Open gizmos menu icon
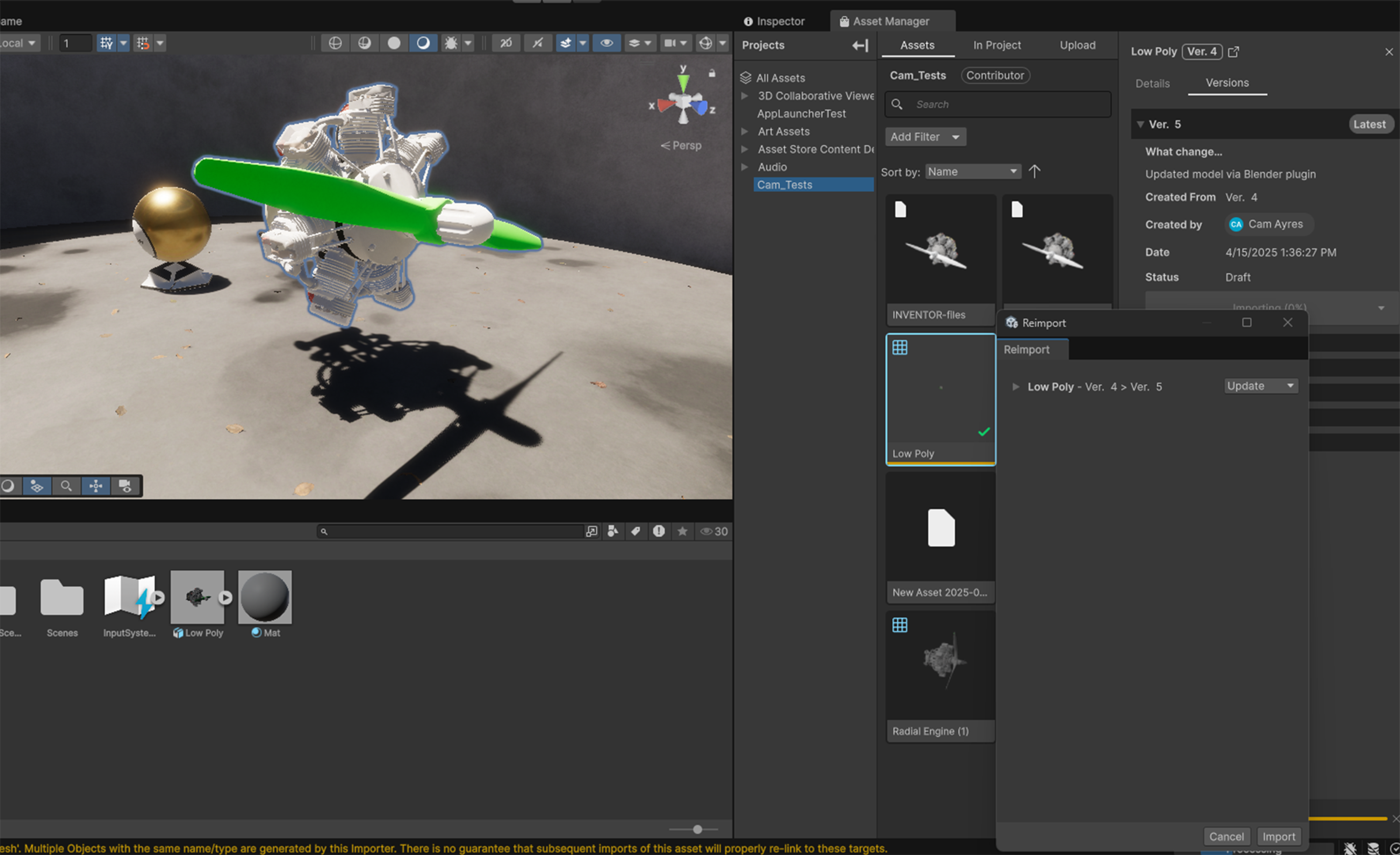Image resolution: width=1400 pixels, height=855 pixels. coord(705,43)
